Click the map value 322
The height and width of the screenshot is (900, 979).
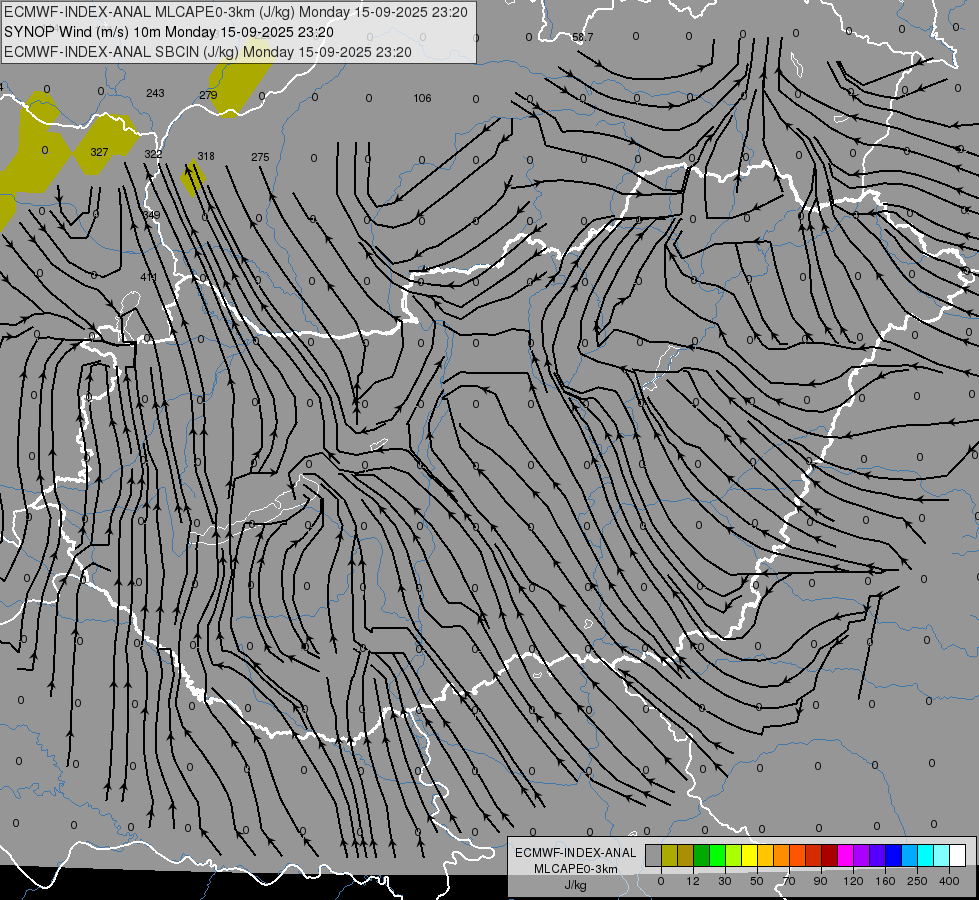click(x=153, y=154)
